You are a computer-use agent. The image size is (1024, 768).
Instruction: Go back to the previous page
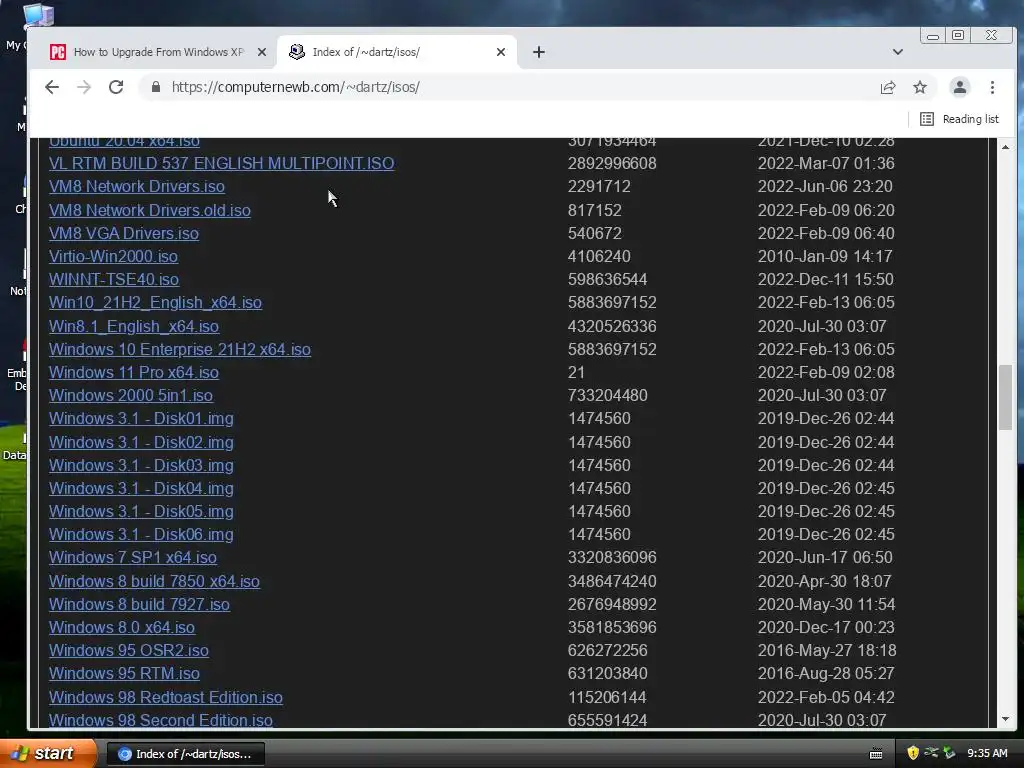[52, 87]
